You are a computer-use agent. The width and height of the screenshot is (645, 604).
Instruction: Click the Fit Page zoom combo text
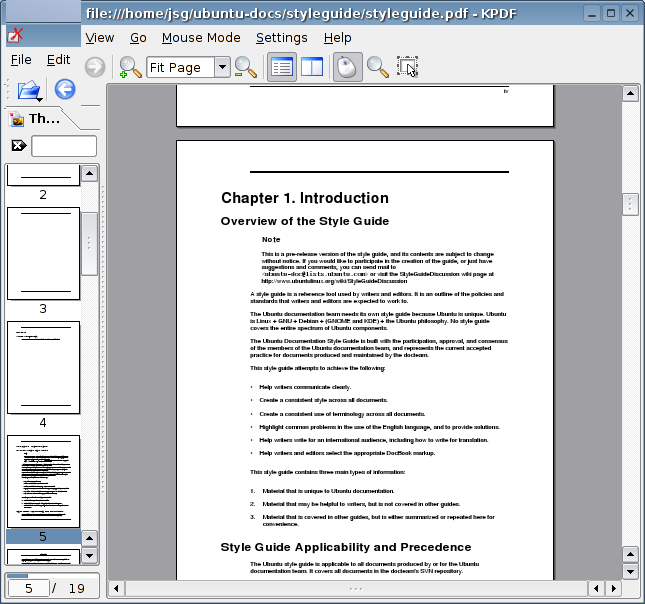(x=175, y=67)
